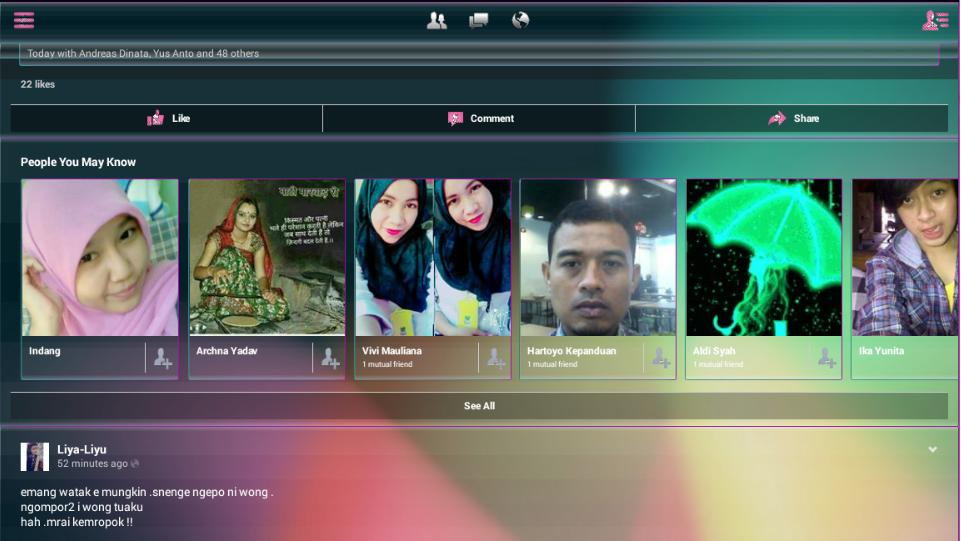The image size is (961, 541).
Task: Like the post
Action: click(x=167, y=118)
